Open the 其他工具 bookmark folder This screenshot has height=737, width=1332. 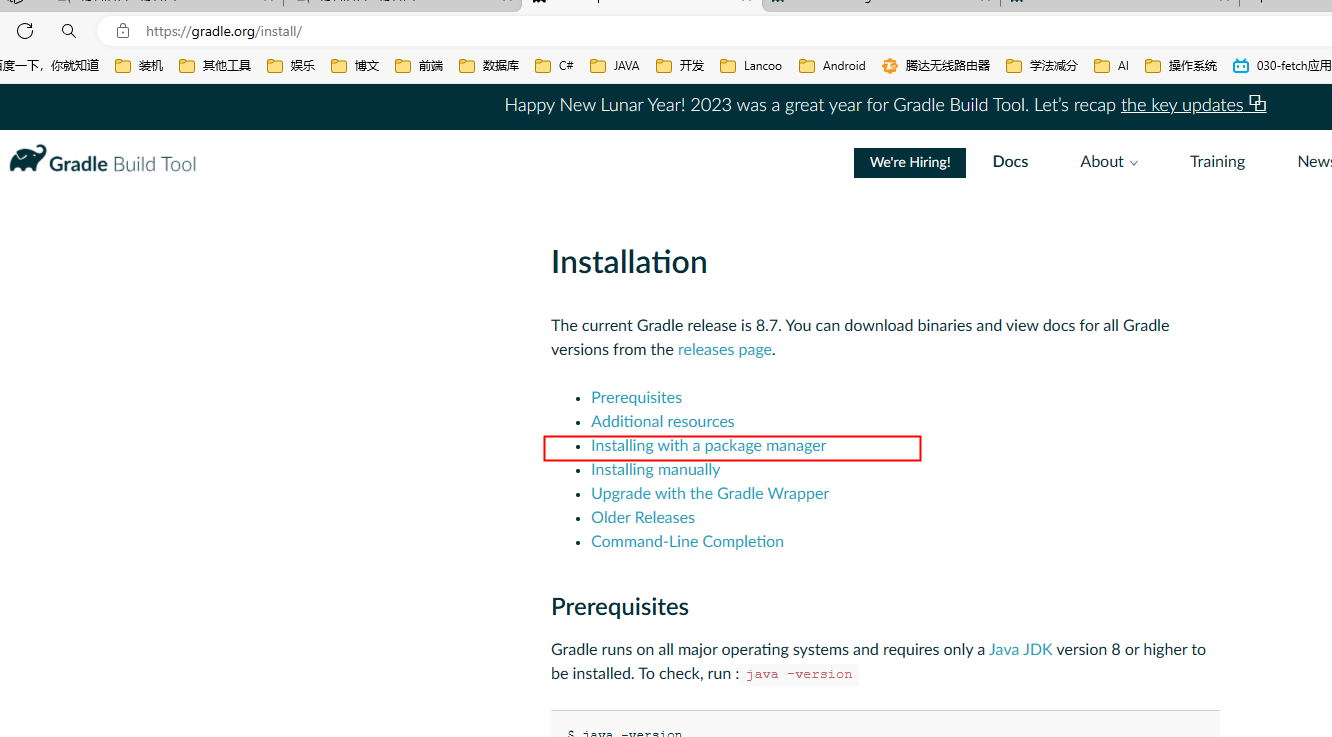click(215, 66)
